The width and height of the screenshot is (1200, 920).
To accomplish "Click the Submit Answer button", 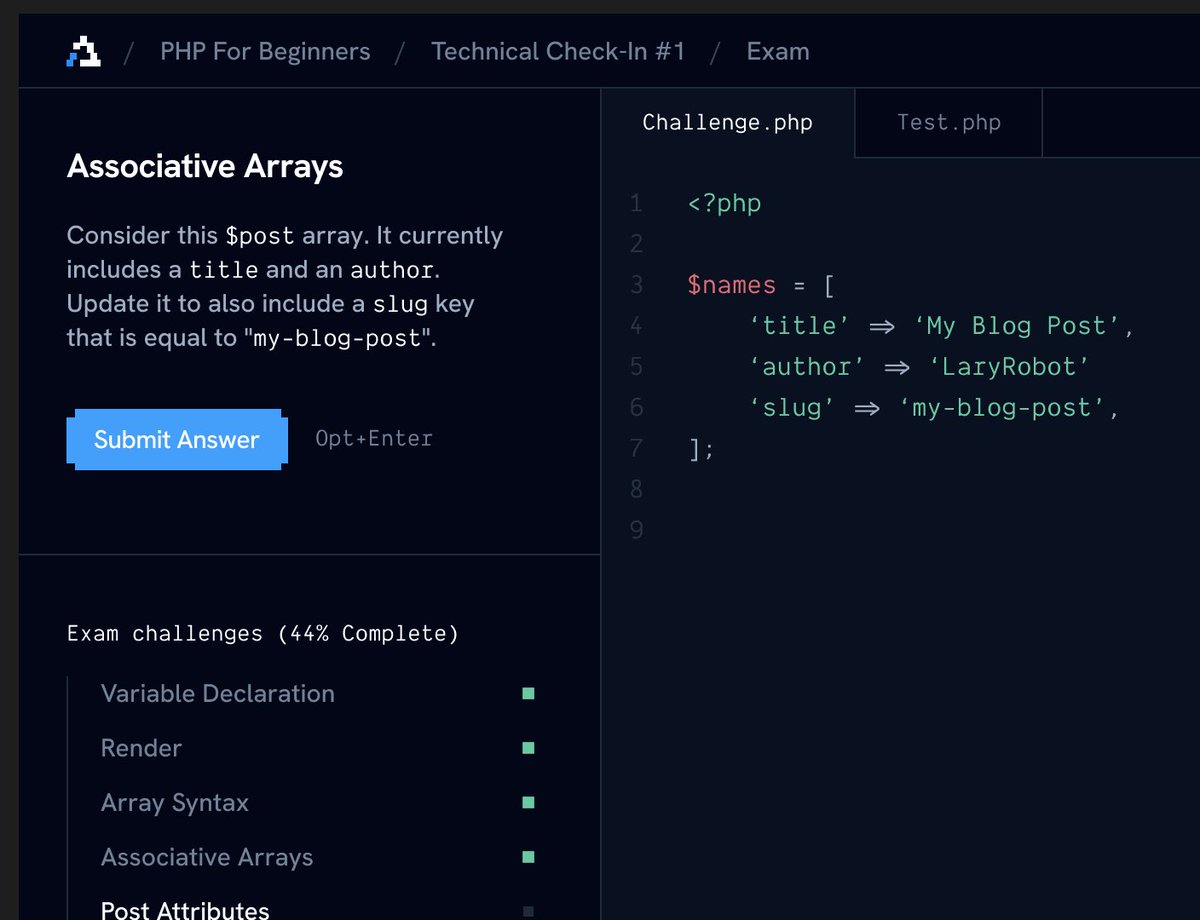I will coord(177,439).
